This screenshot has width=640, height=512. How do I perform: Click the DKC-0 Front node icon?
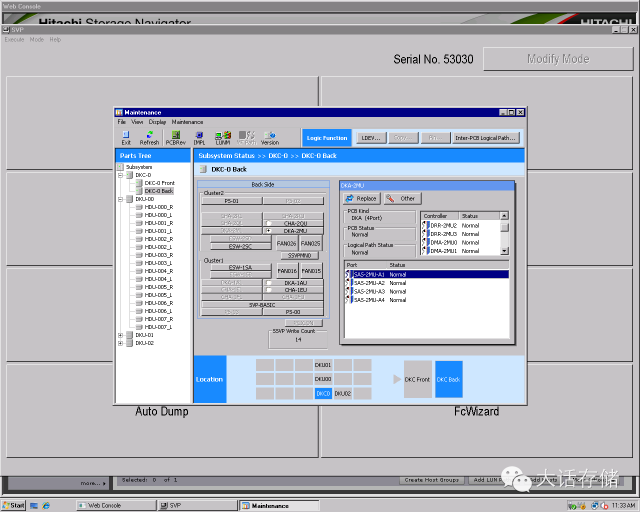(x=139, y=183)
